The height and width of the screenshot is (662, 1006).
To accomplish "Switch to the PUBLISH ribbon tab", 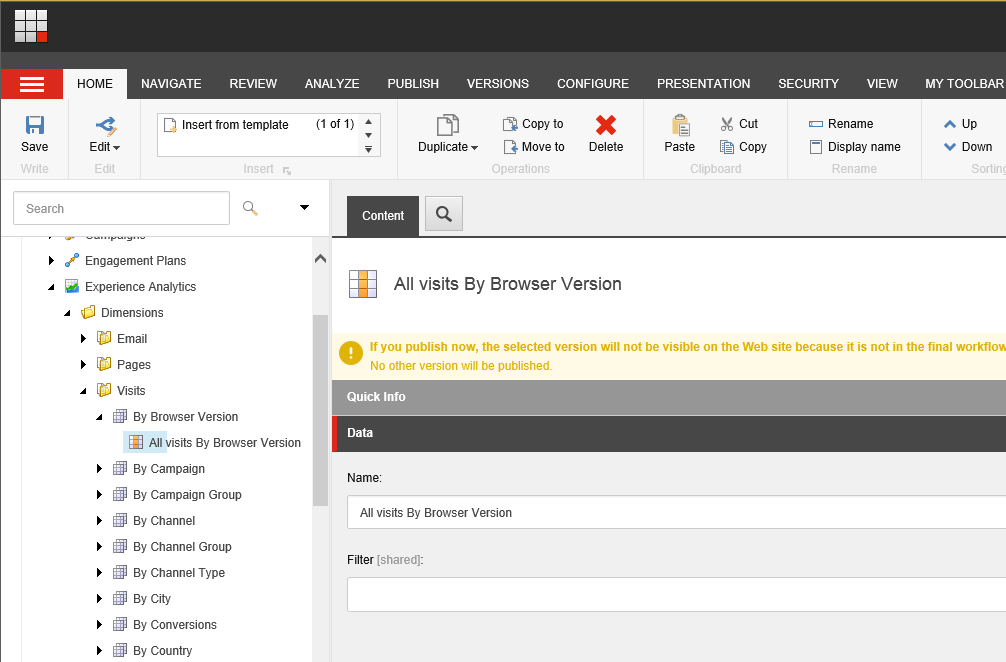I will coord(413,84).
